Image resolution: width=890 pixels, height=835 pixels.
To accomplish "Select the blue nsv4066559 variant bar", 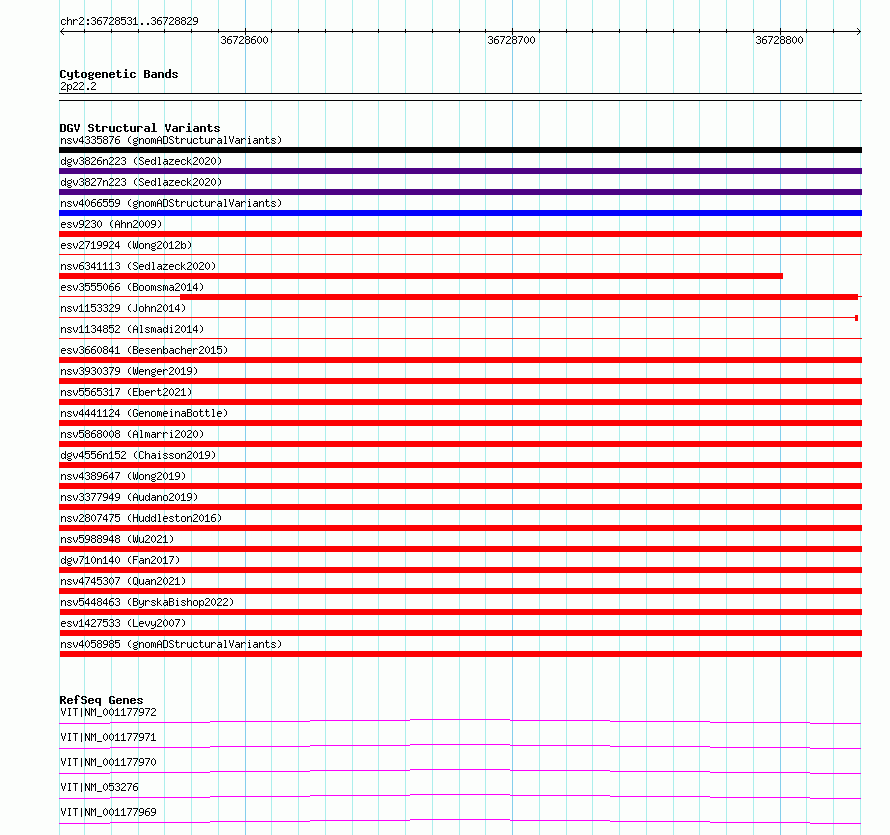I will pos(460,213).
